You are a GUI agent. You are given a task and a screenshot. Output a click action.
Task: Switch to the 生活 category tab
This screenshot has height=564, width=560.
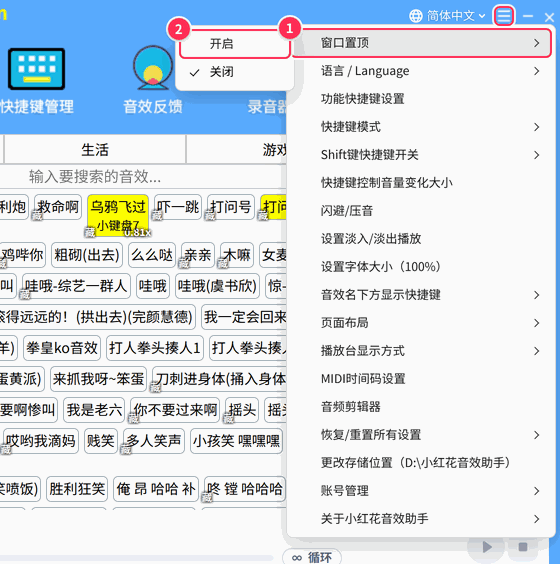(x=95, y=150)
